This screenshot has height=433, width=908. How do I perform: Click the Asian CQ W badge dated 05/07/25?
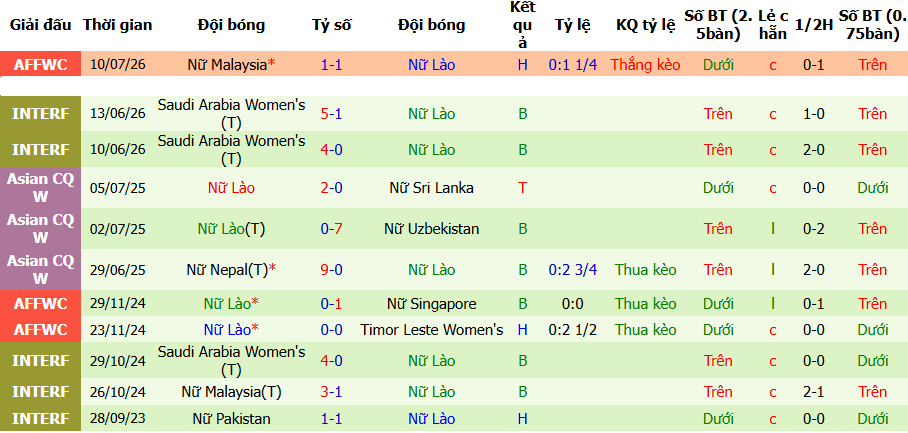pyautogui.click(x=41, y=188)
